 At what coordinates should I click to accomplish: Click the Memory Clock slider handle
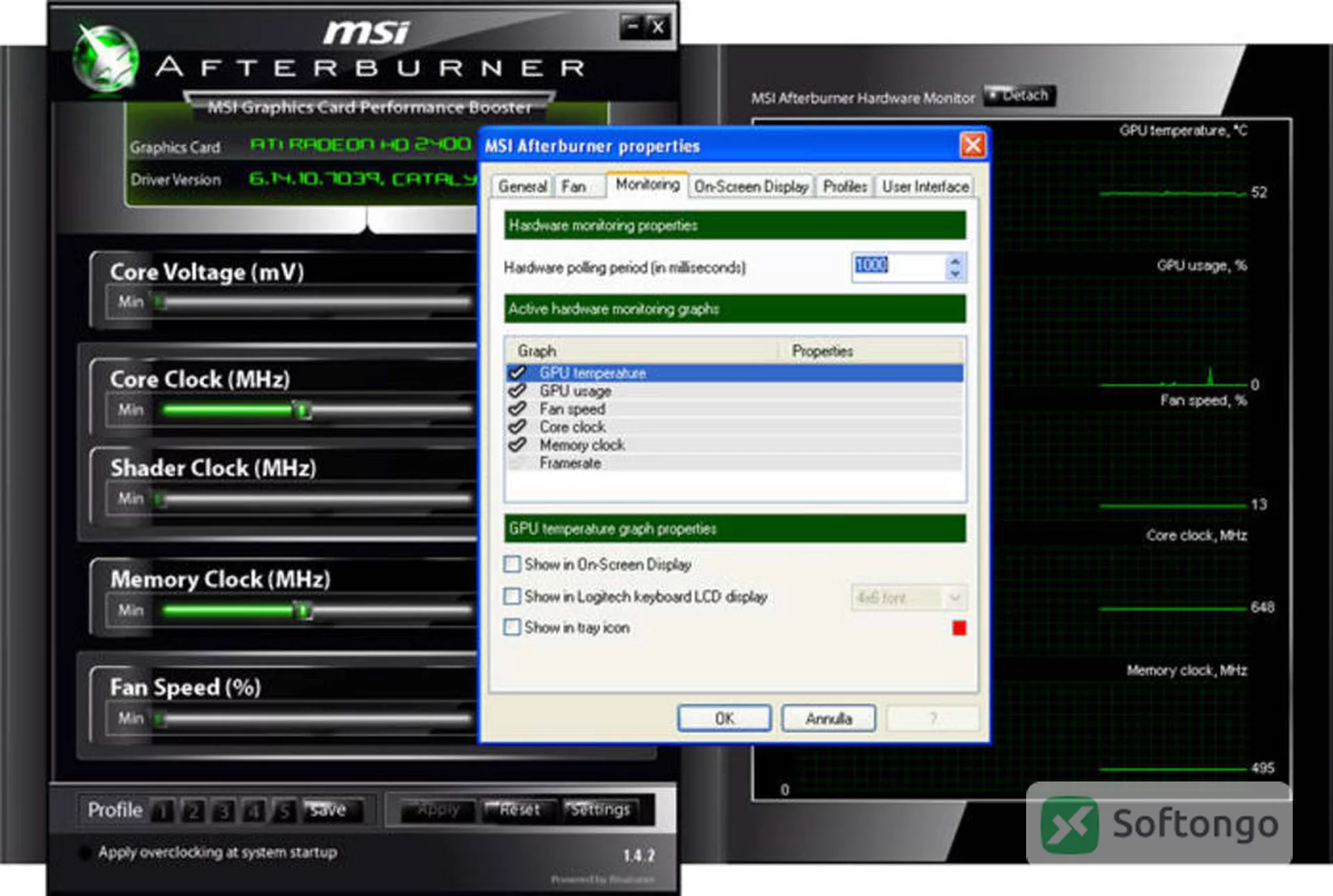point(303,611)
